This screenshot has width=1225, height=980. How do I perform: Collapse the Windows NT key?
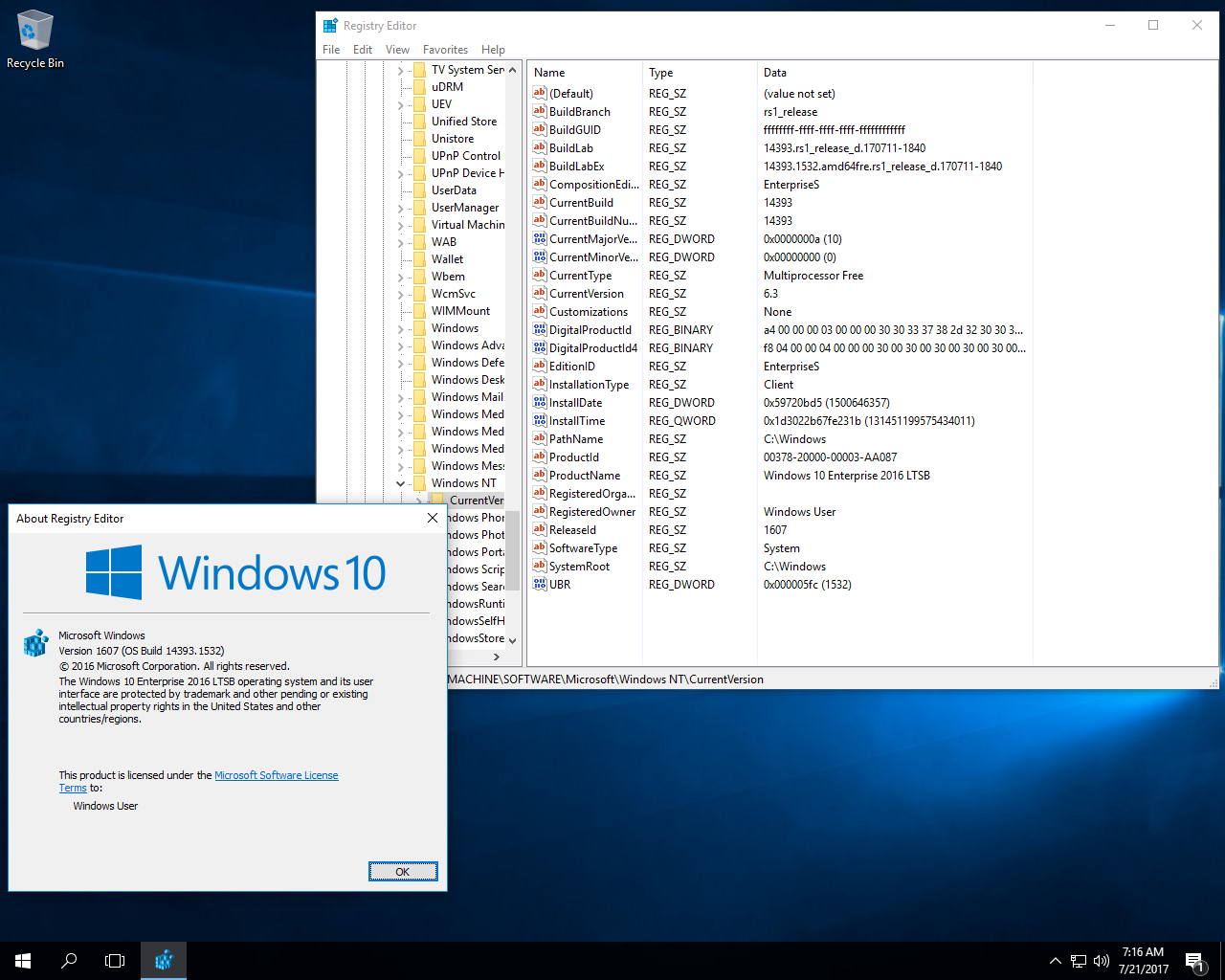pyautogui.click(x=401, y=483)
